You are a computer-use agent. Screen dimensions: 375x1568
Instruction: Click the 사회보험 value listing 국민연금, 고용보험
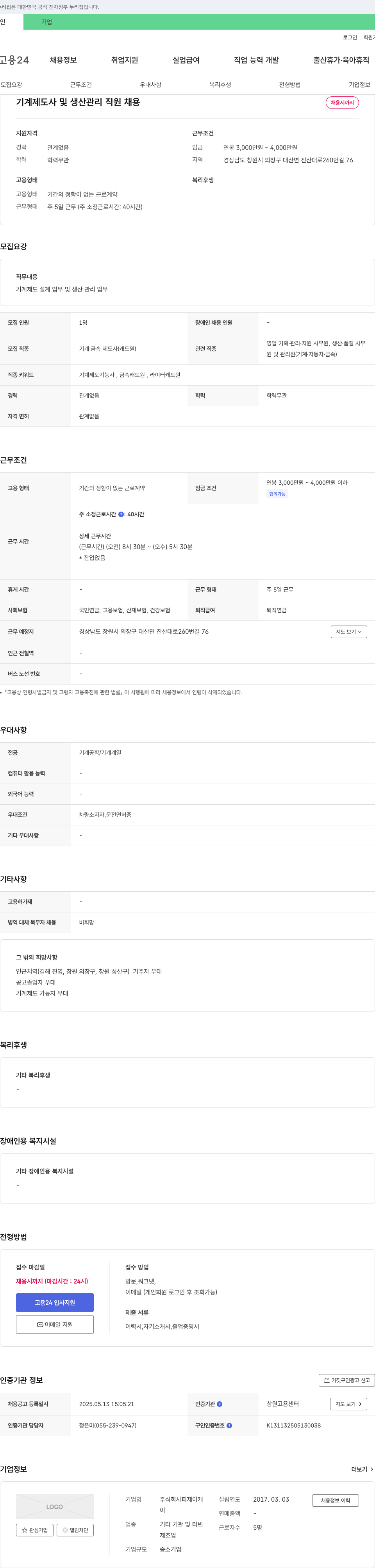(x=124, y=610)
